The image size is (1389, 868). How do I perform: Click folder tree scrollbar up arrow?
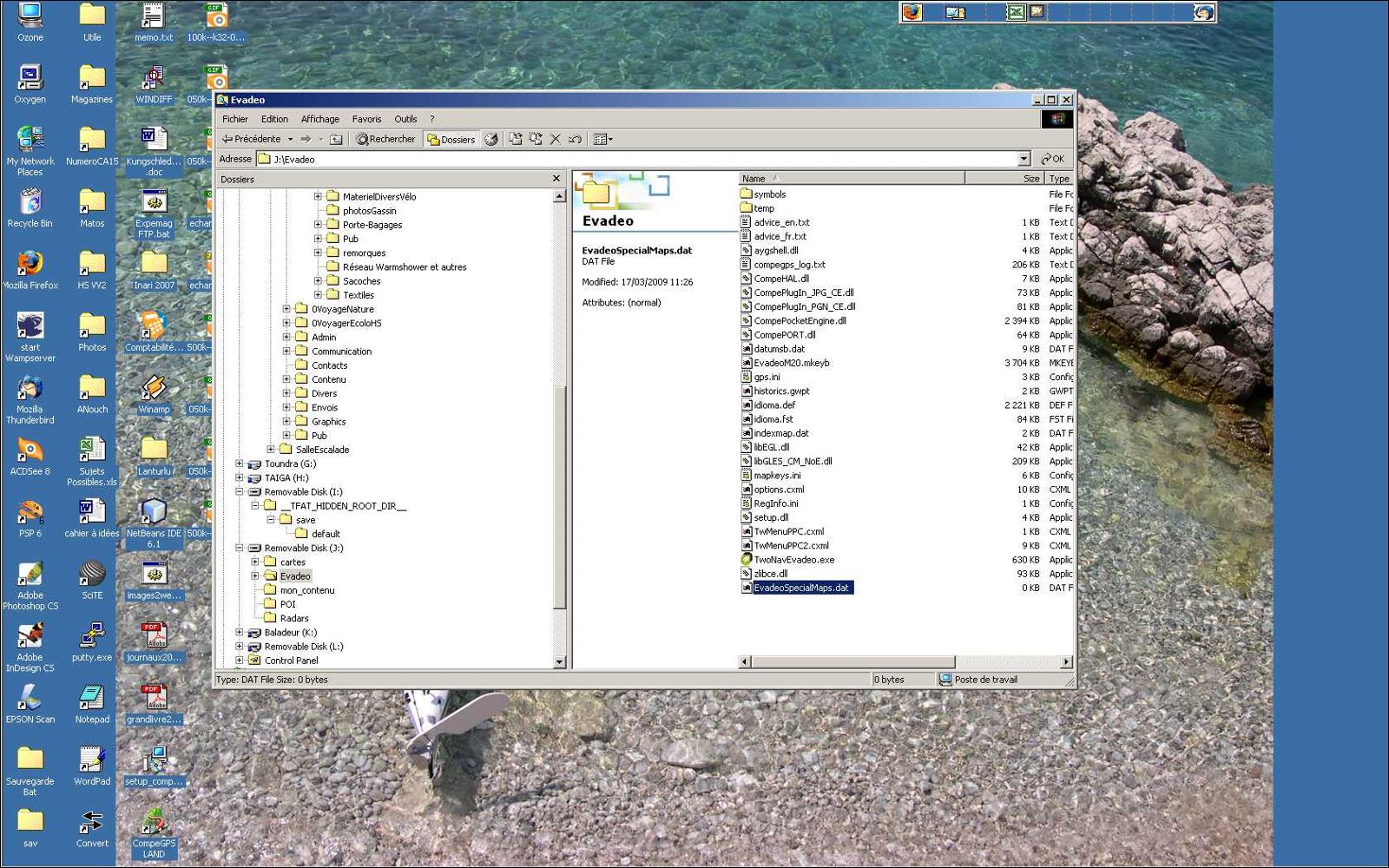click(x=559, y=196)
